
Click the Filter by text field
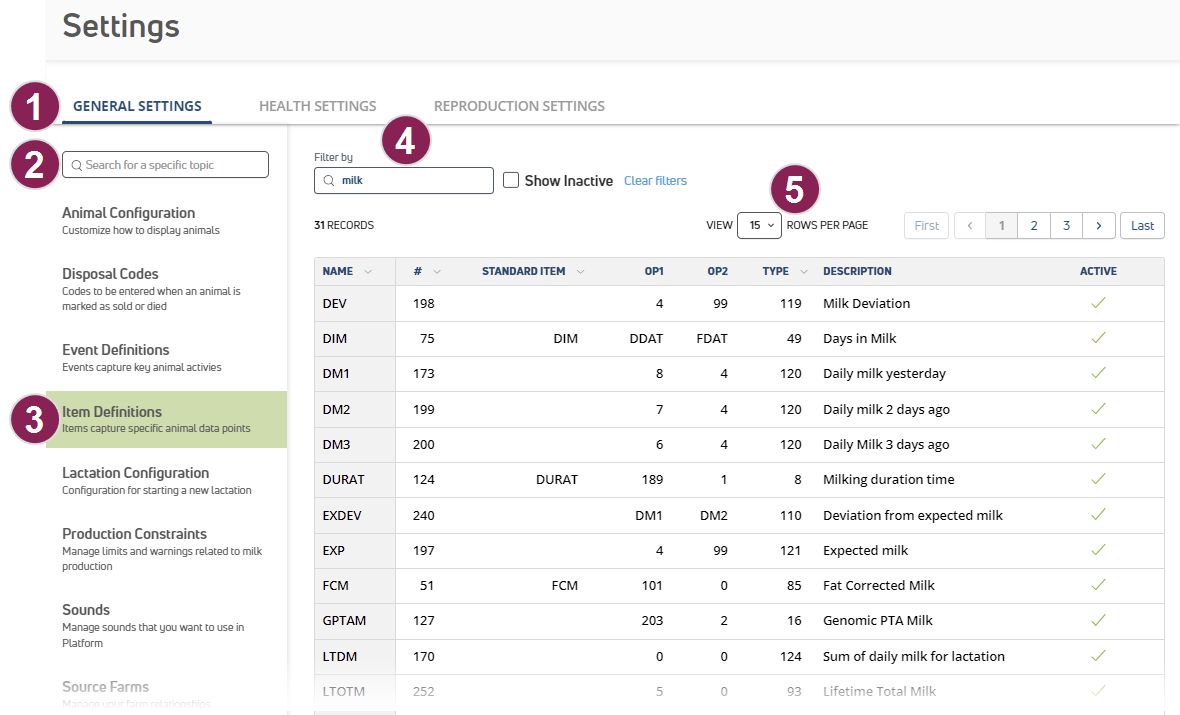click(x=412, y=181)
